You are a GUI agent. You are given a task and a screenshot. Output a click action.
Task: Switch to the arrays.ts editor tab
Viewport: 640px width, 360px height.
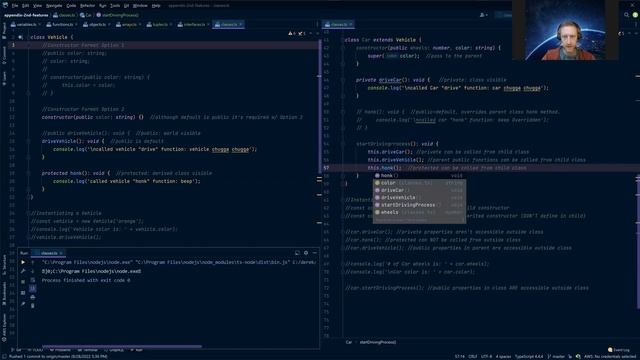[x=129, y=24]
